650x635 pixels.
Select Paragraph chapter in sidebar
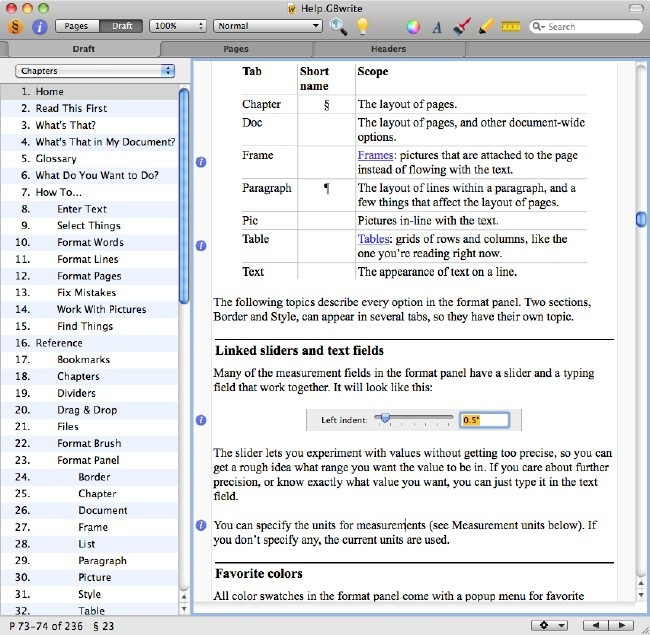coord(90,561)
